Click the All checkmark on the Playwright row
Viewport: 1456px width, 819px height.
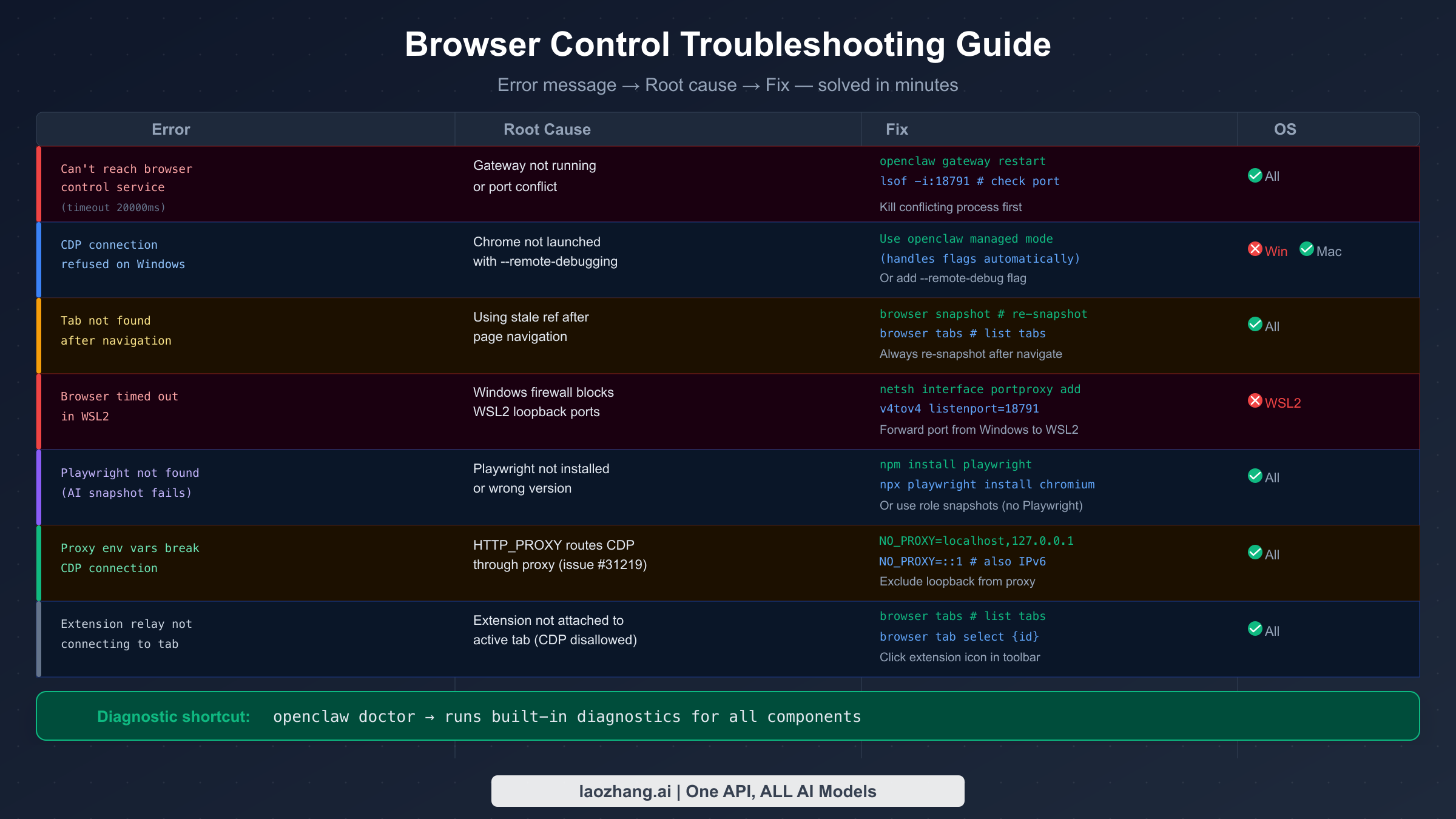point(1255,477)
